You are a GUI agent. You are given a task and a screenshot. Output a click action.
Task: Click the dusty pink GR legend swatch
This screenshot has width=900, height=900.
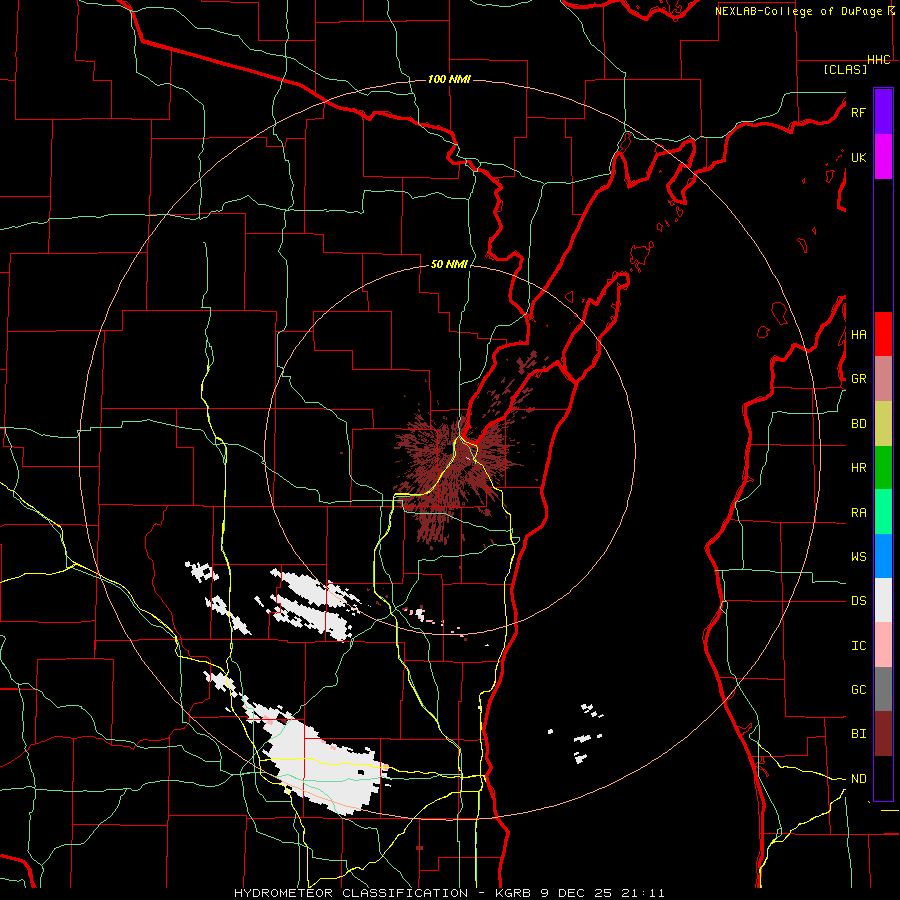(x=883, y=379)
